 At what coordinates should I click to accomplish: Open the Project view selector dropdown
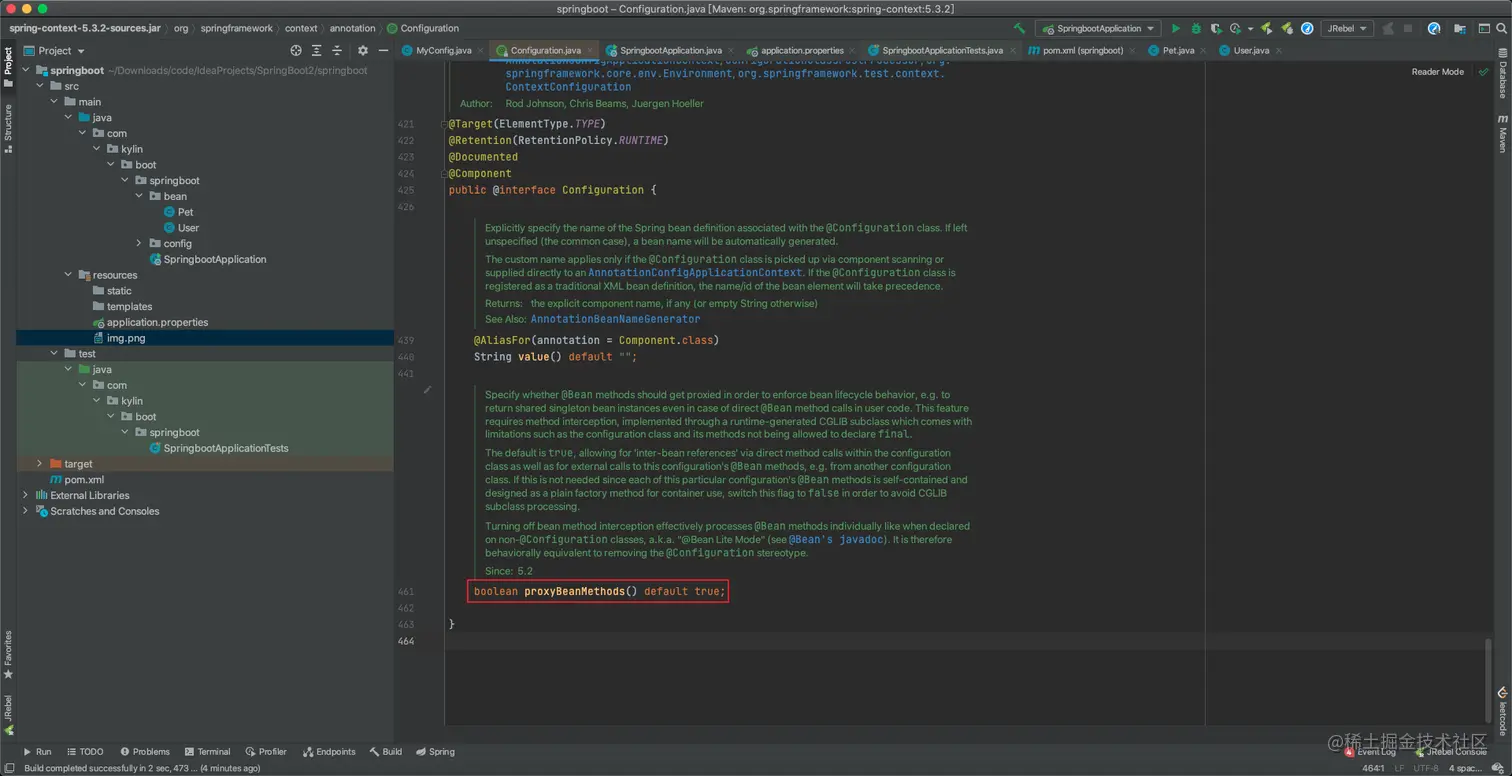[54, 50]
